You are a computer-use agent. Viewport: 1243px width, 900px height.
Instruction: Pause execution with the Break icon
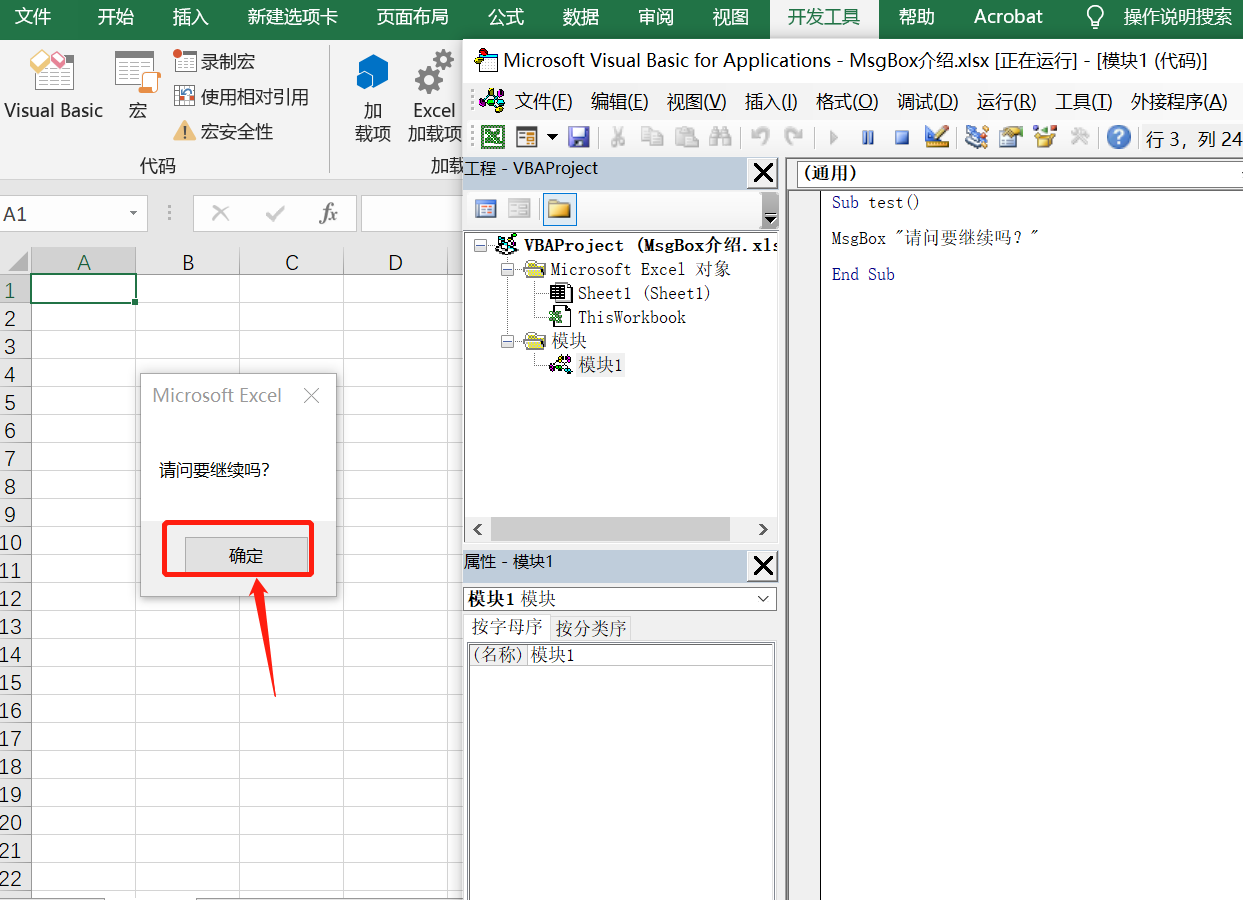[x=866, y=137]
